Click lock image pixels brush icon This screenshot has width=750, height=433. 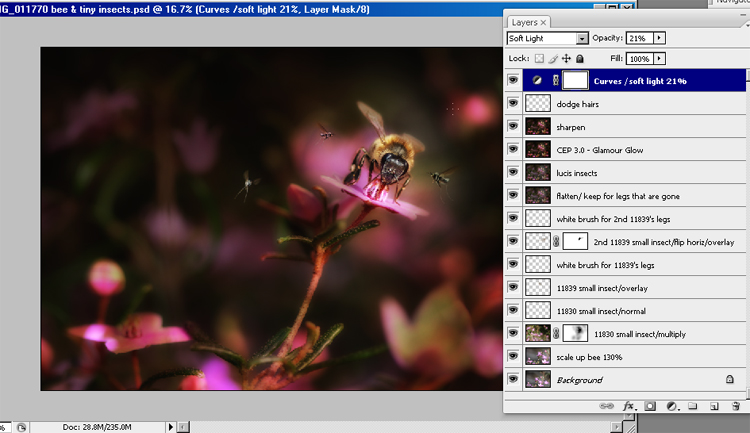pyautogui.click(x=554, y=59)
